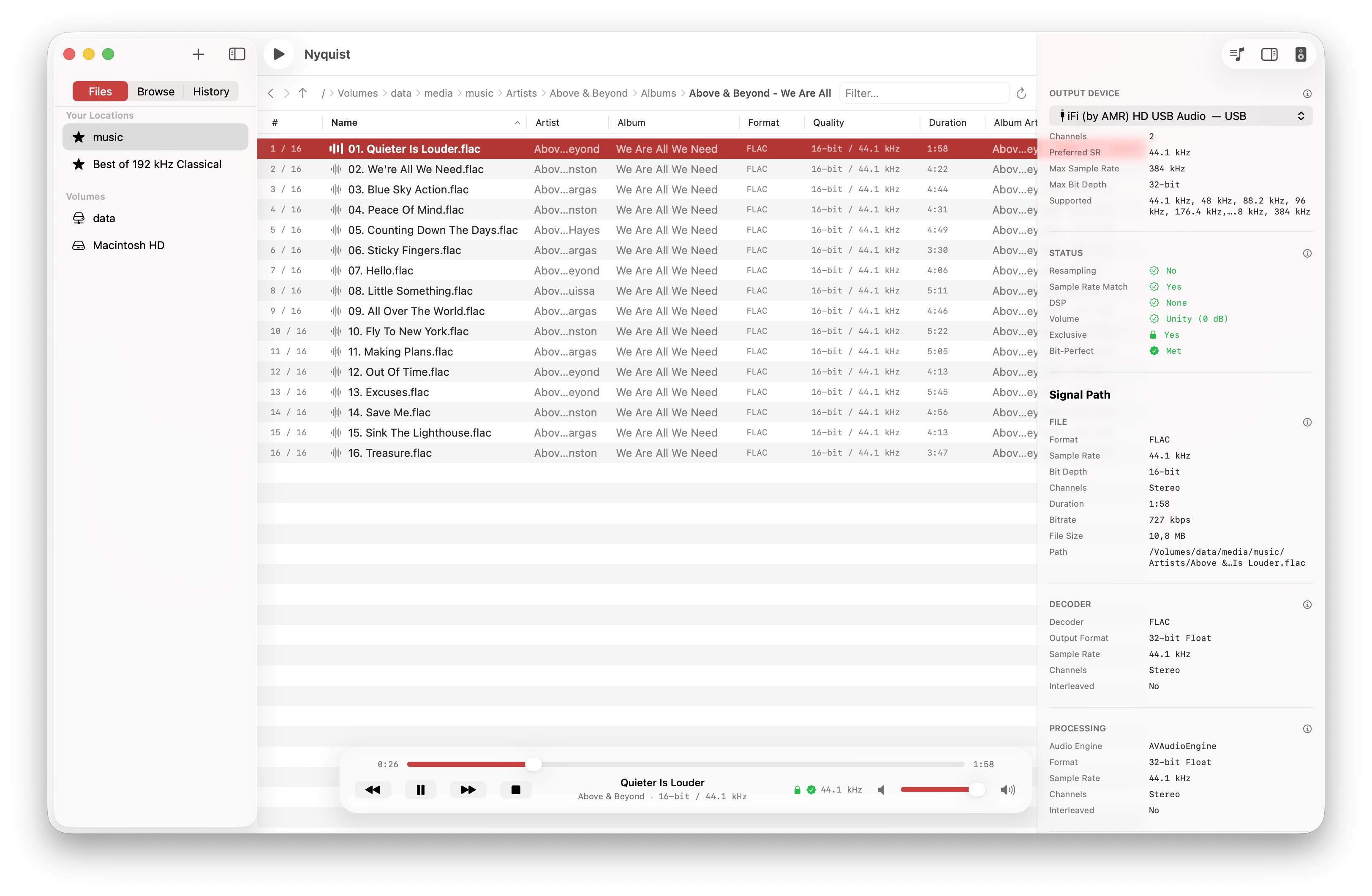This screenshot has width=1372, height=896.
Task: Click the Above & Beyond breadcrumb
Action: [588, 93]
